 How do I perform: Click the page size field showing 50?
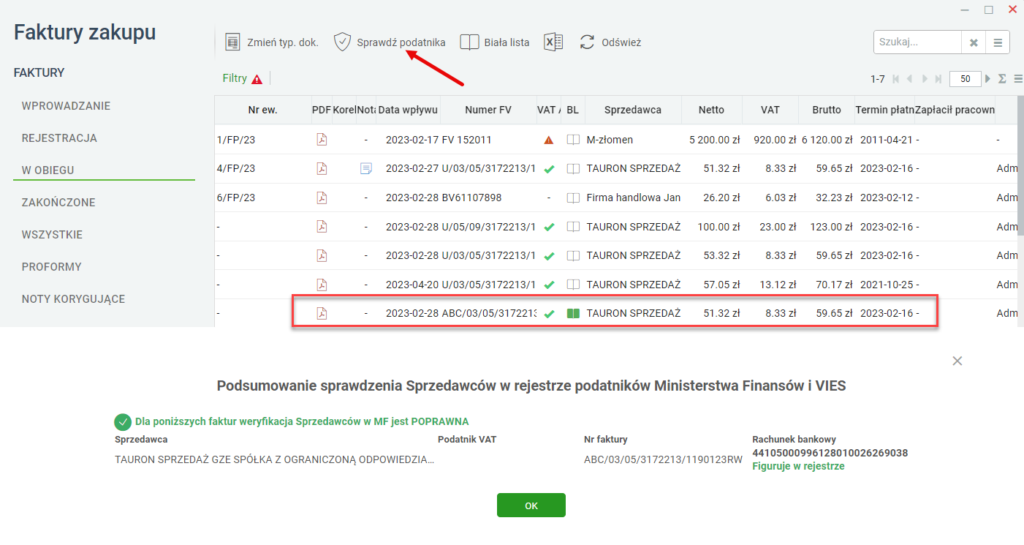click(x=965, y=79)
